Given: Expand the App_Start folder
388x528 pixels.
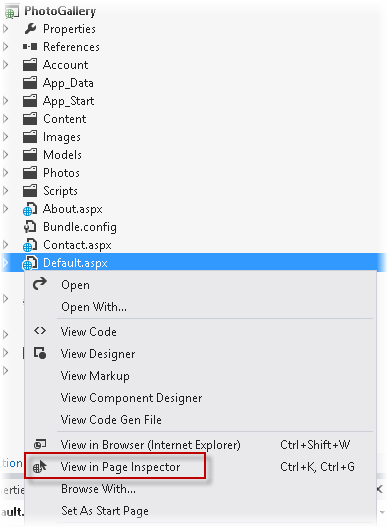Looking at the screenshot, I should click(5, 100).
